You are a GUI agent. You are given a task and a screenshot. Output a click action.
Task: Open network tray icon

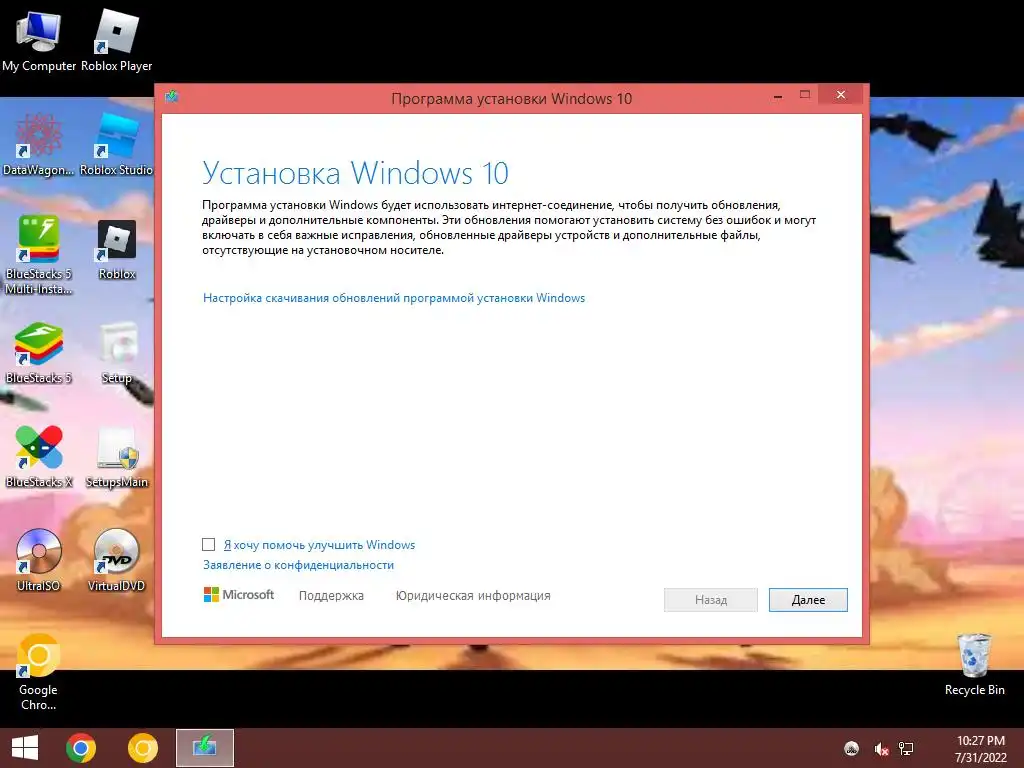(x=906, y=748)
